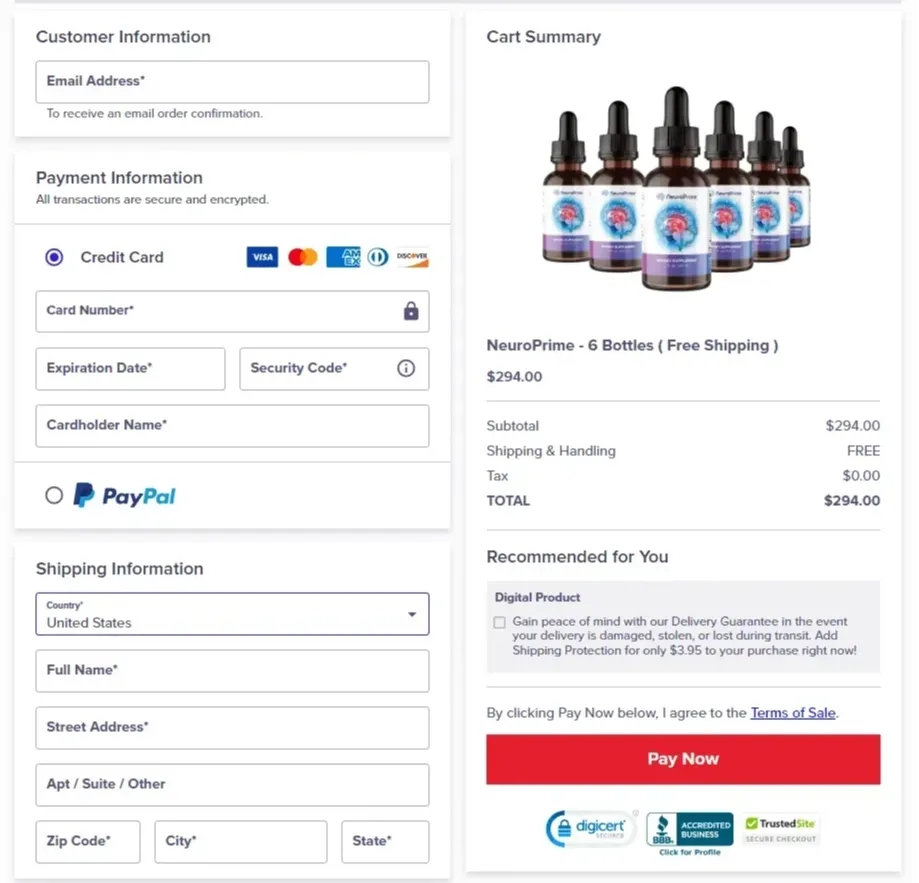The height and width of the screenshot is (883, 919).
Task: Click the Country dropdown arrow
Action: tap(414, 614)
